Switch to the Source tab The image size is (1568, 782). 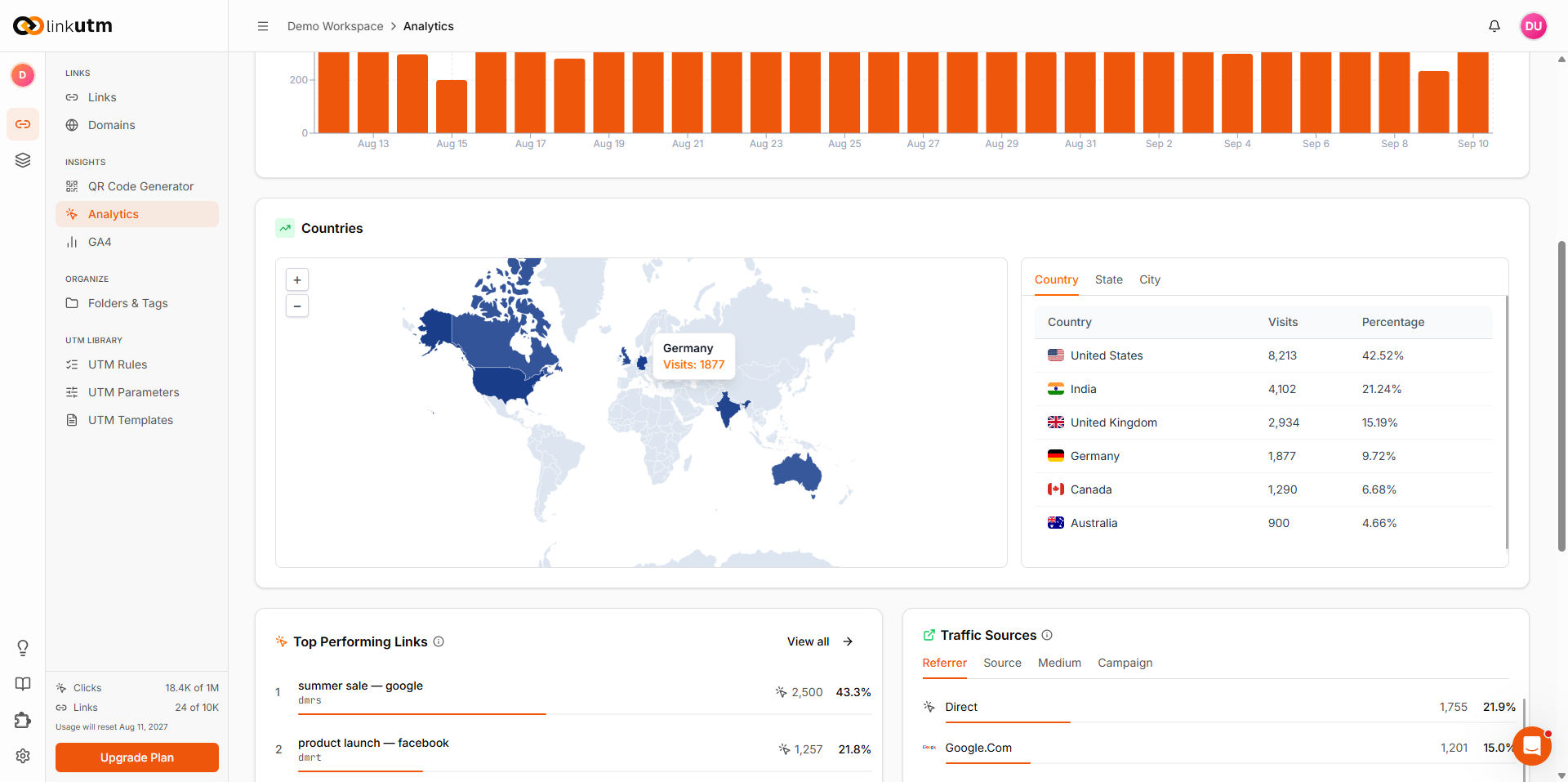[x=1002, y=663]
